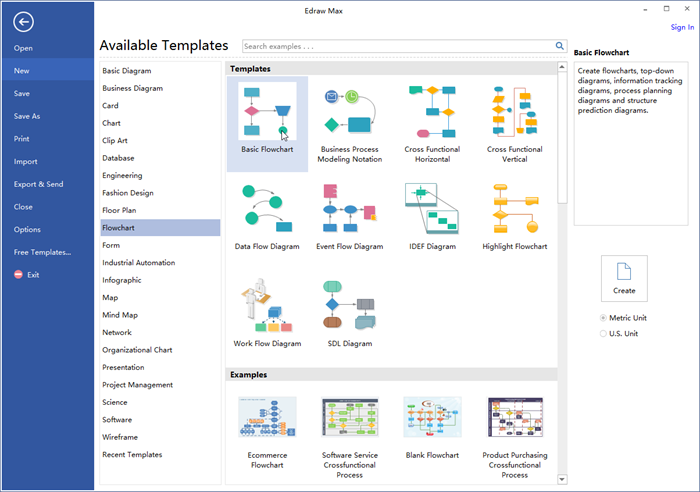Select the IDEF Diagram template icon

pos(432,208)
